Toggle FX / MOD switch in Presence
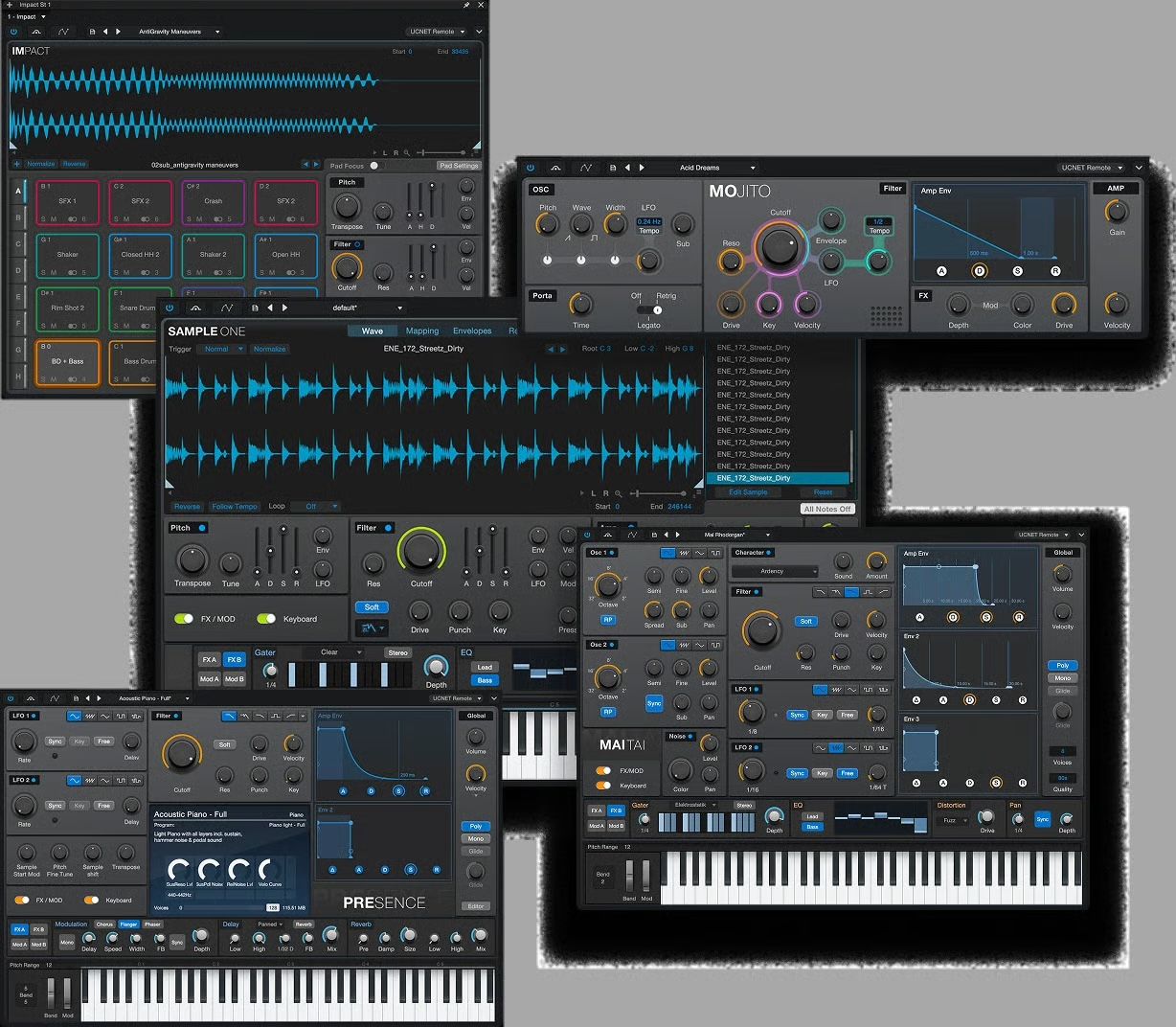This screenshot has height=1027, width=1176. pyautogui.click(x=21, y=900)
